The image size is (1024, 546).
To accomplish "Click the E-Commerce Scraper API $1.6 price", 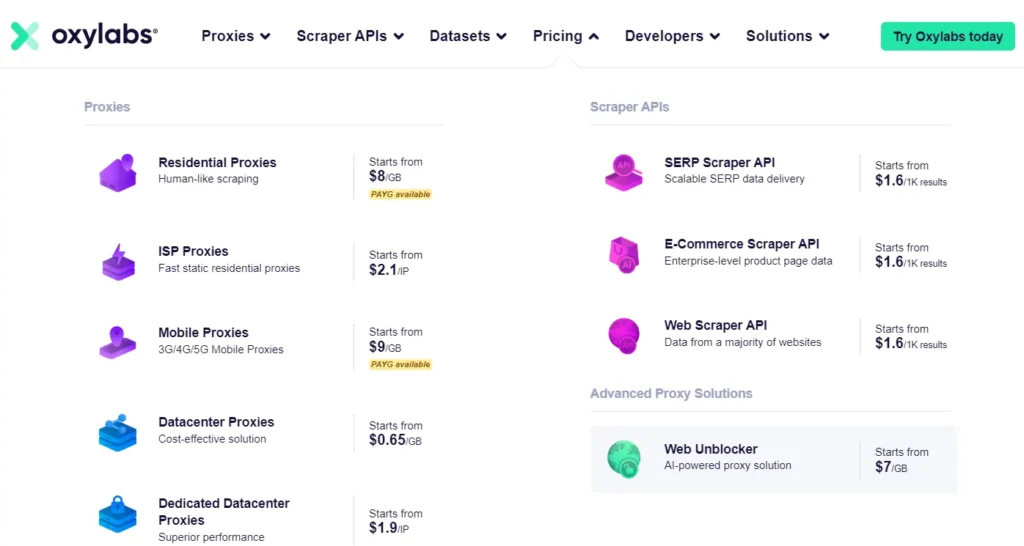I will pyautogui.click(x=911, y=263).
